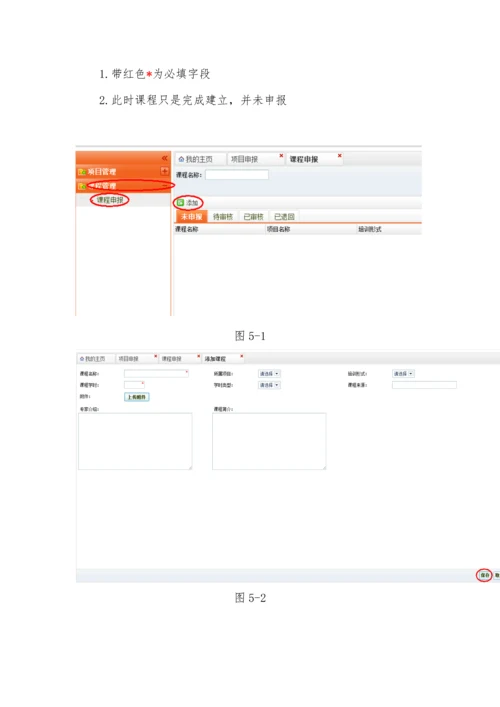This screenshot has width=500, height=707.
Task: Click the circled 保存 save button
Action: [485, 575]
